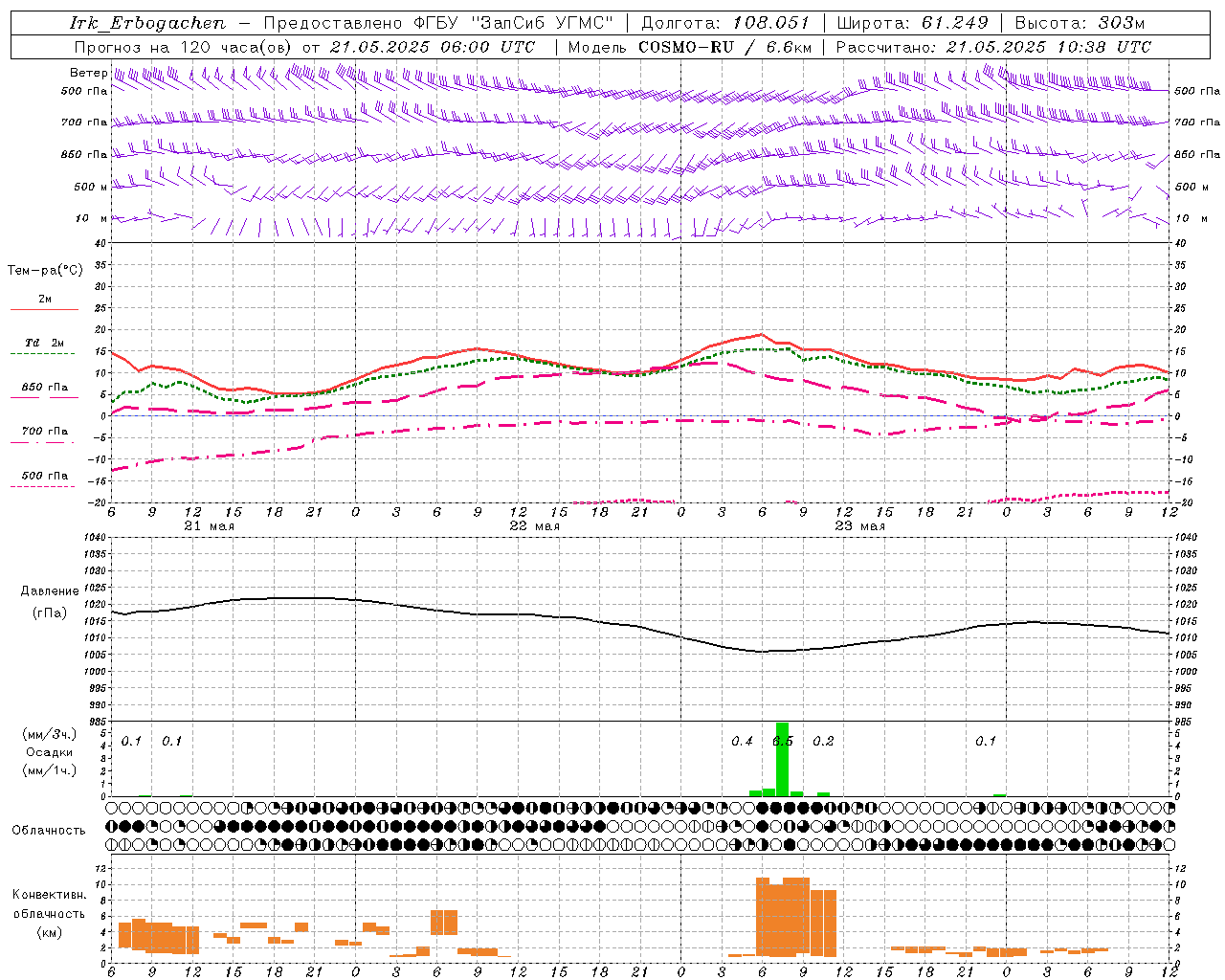Click the "Высота: 303м" elevation text
1225x980 pixels.
pyautogui.click(x=1080, y=23)
